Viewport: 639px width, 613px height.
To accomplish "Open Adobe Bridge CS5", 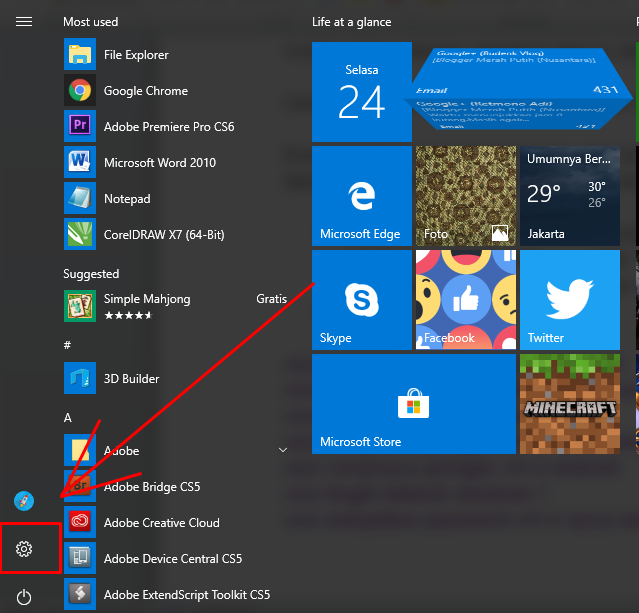I will (176, 486).
